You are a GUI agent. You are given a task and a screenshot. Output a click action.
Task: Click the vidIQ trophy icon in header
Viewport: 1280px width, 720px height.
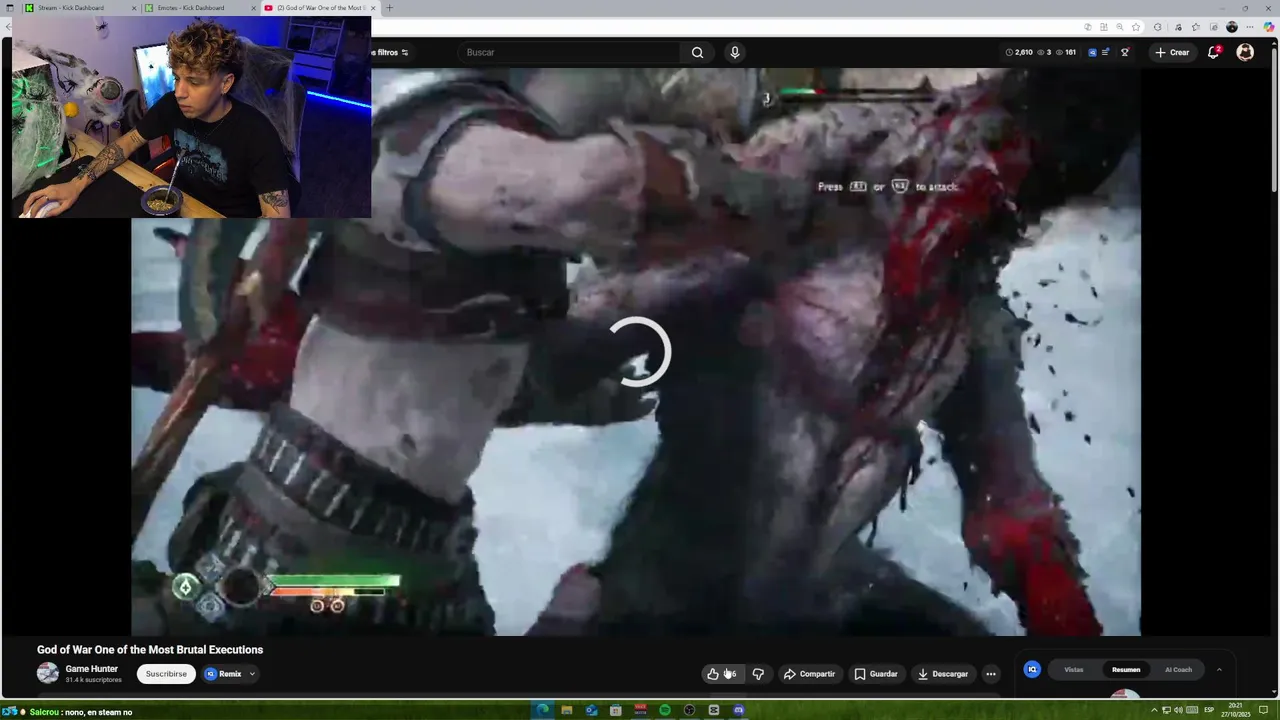(x=1125, y=52)
